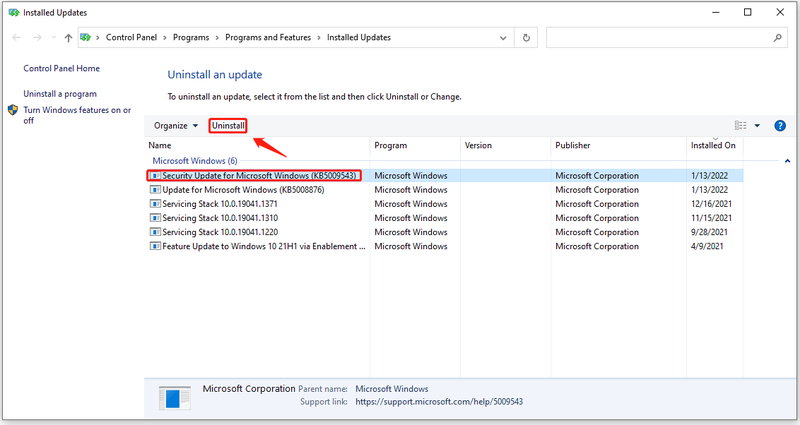Expand the address bar history dropdown
Screen dimensions: 800x425
503,38
